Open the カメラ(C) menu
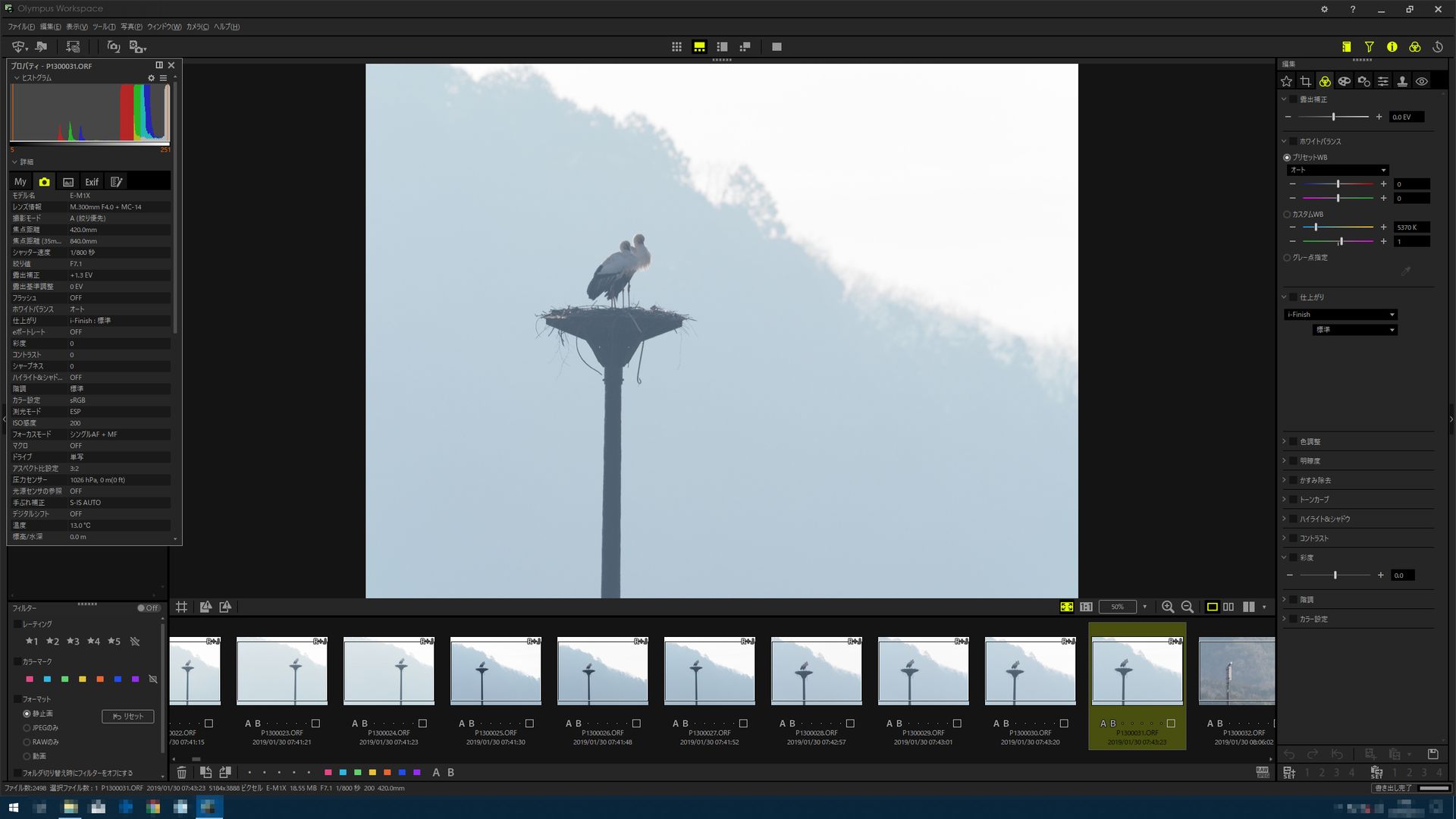 tap(197, 27)
